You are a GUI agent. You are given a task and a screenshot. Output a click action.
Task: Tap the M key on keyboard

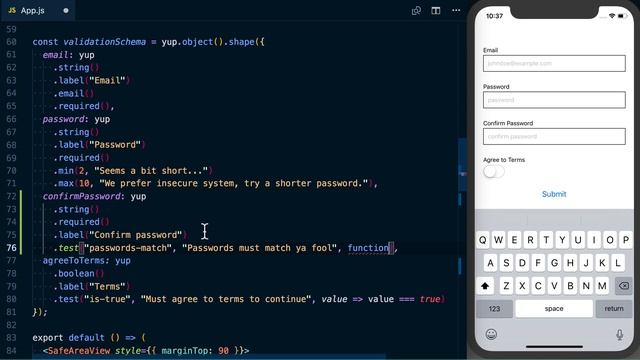[x=602, y=286]
